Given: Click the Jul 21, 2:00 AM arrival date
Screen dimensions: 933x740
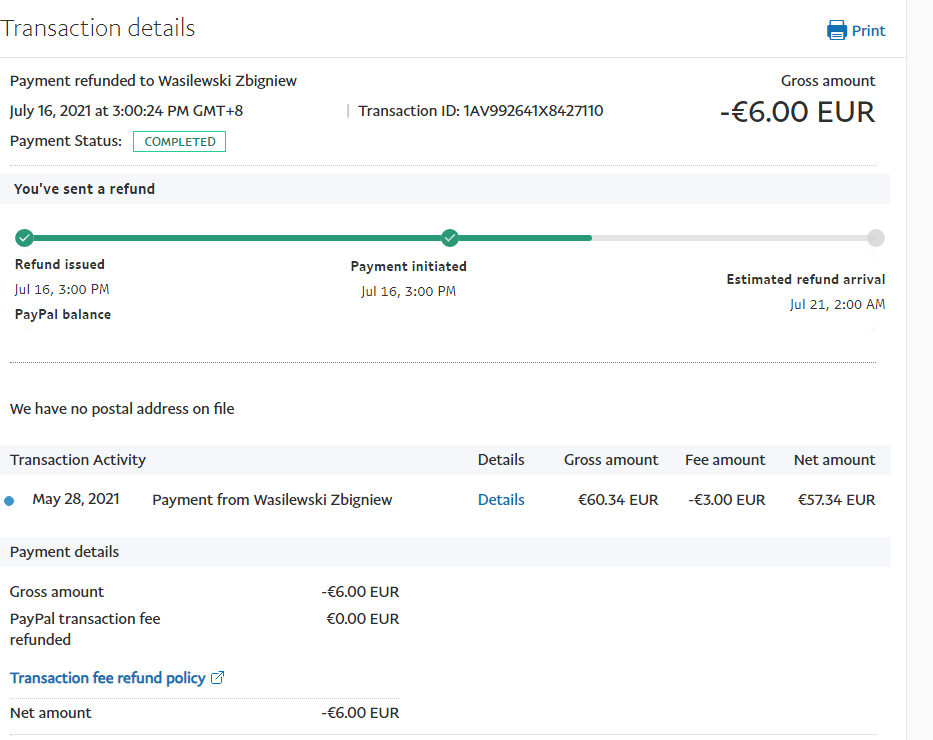Looking at the screenshot, I should (x=837, y=305).
